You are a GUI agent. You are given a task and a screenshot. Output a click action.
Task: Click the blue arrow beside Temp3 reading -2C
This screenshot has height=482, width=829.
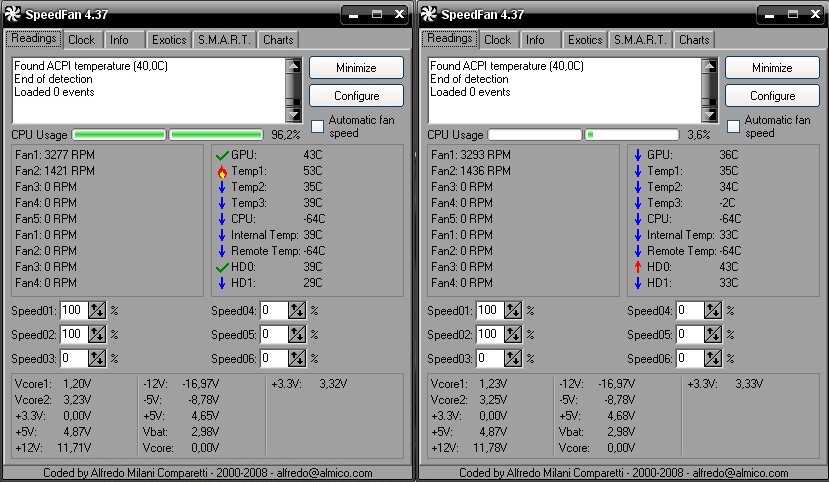point(638,203)
